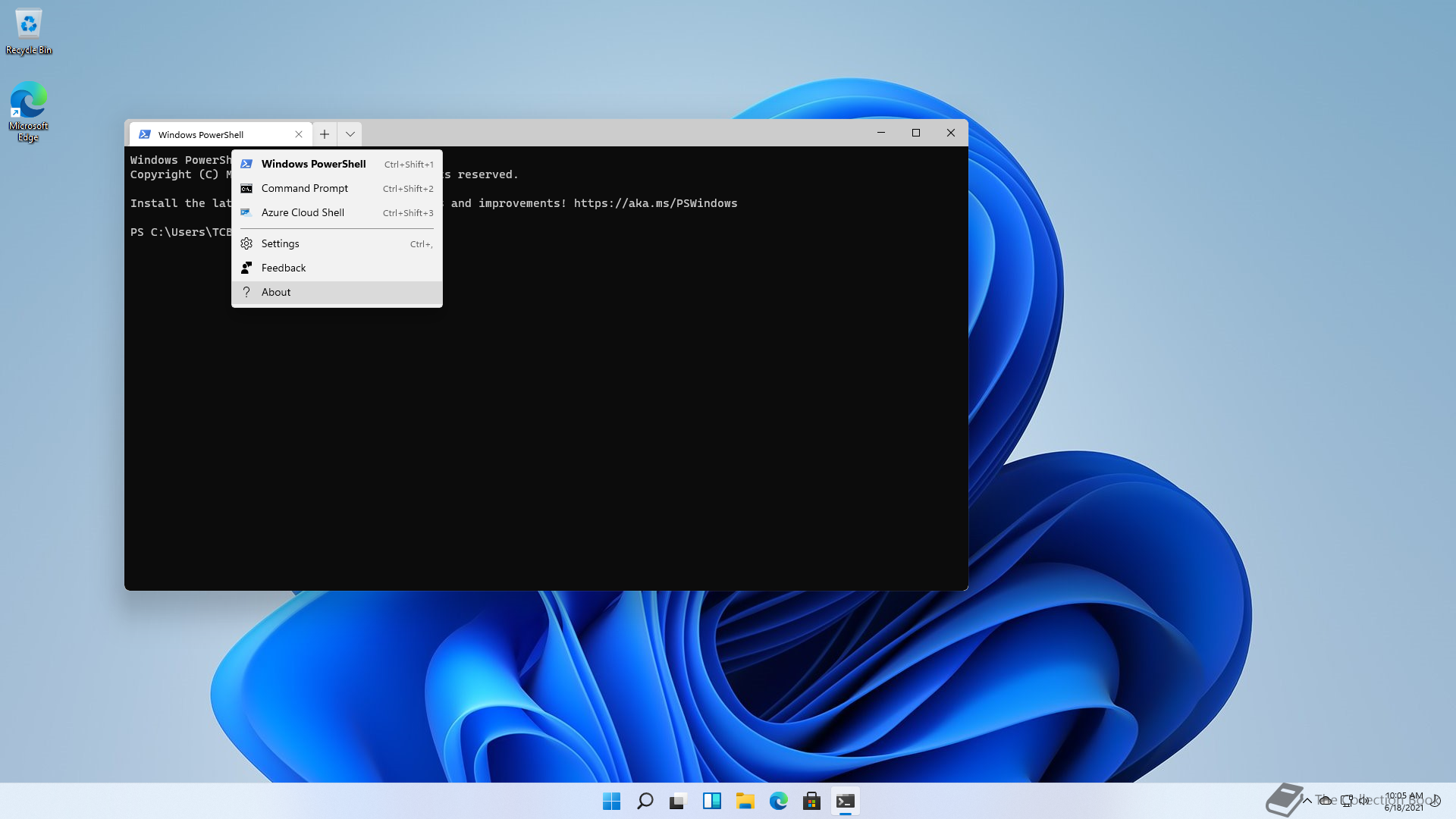This screenshot has width=1456, height=819.
Task: Click the Command Prompt icon in the menu
Action: pos(246,188)
